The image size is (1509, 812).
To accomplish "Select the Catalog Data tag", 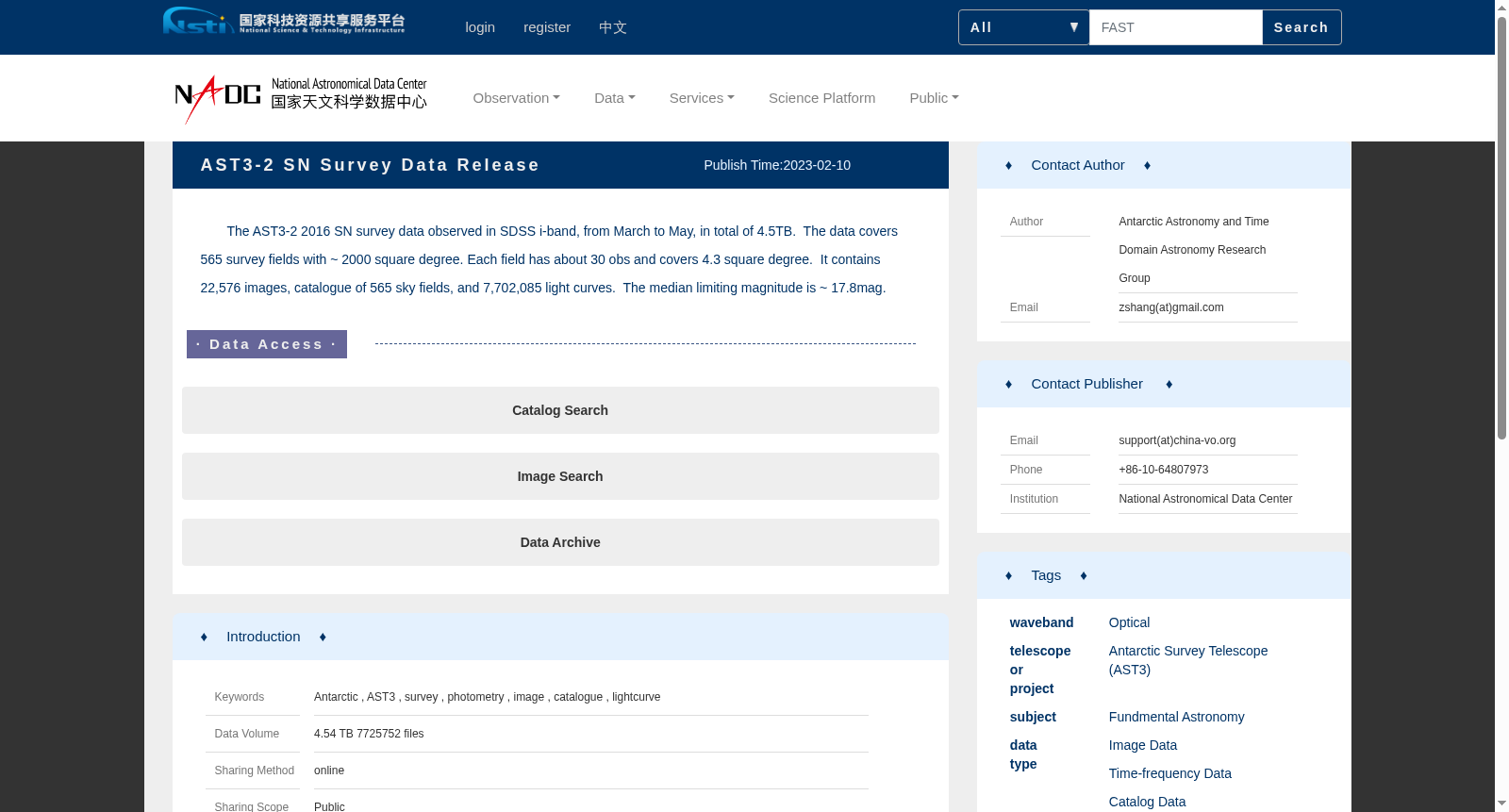I will (x=1147, y=802).
